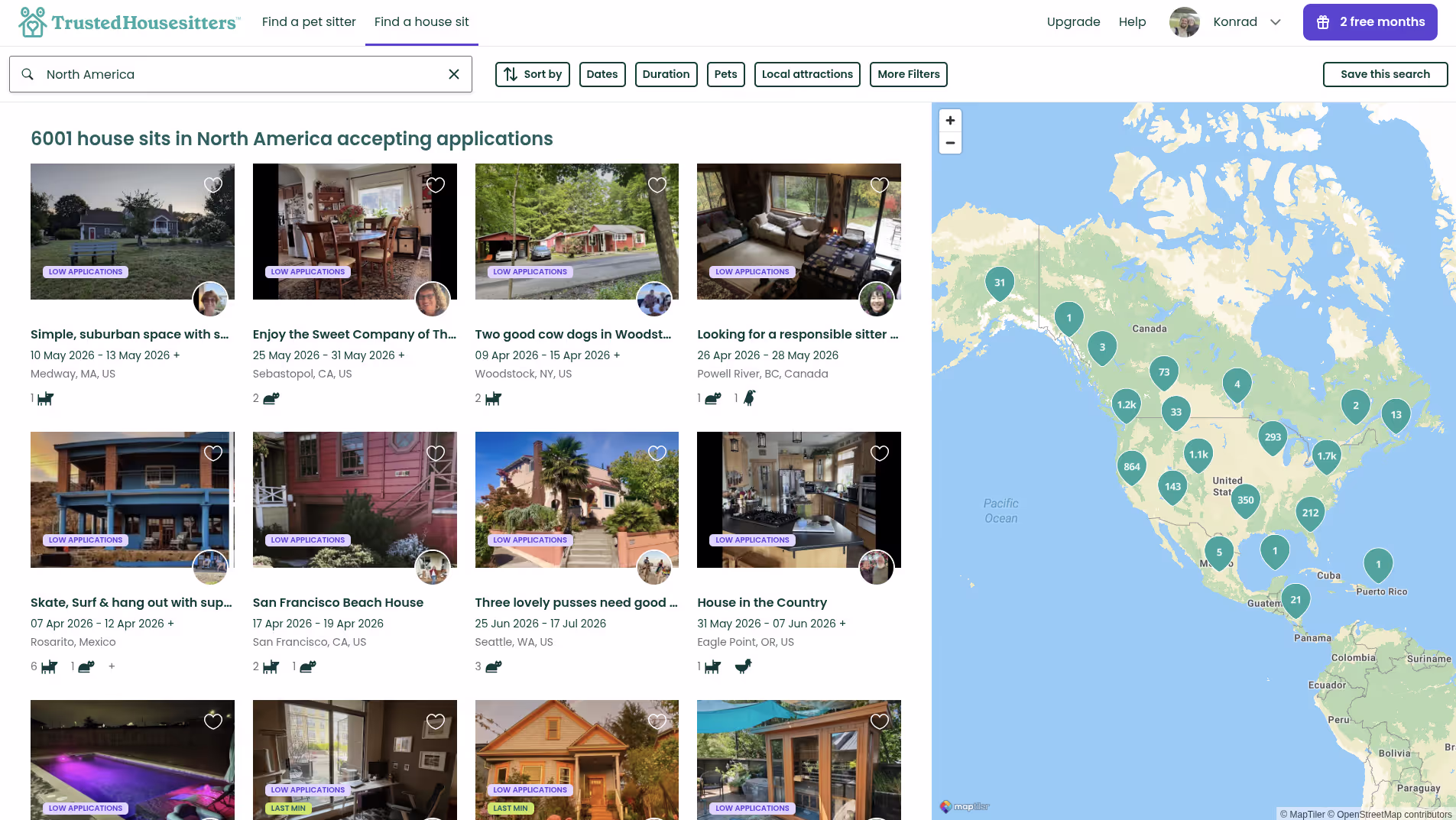Click the map cluster marker 864
The width and height of the screenshot is (1456, 820).
tap(1132, 467)
